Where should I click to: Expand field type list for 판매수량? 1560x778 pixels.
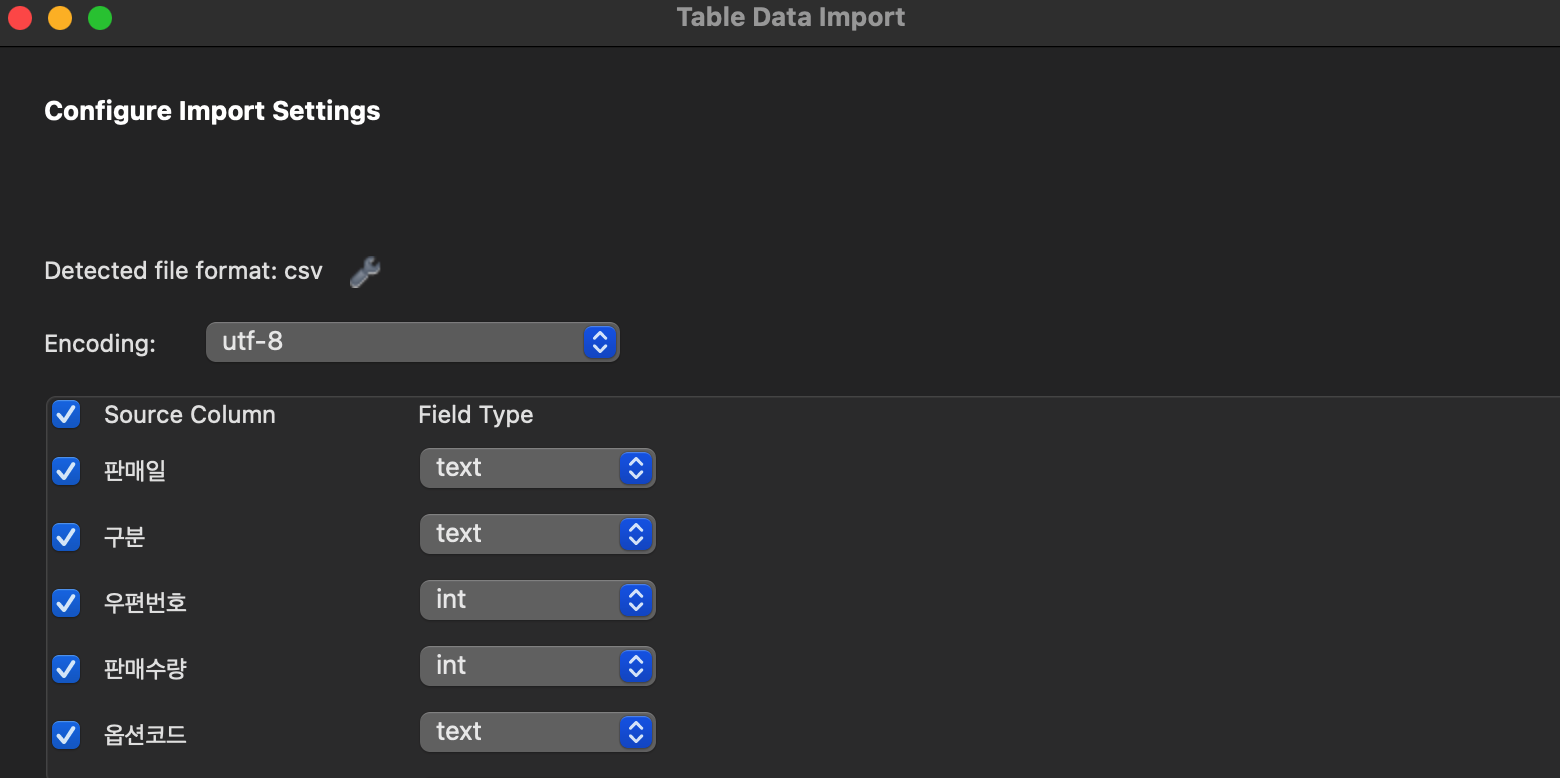pyautogui.click(x=537, y=666)
